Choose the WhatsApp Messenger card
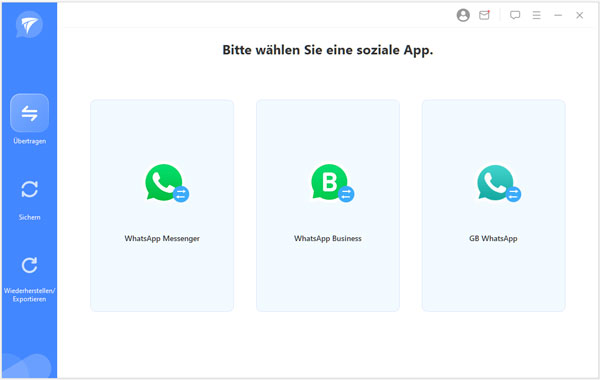The height and width of the screenshot is (380, 600). pyautogui.click(x=162, y=206)
